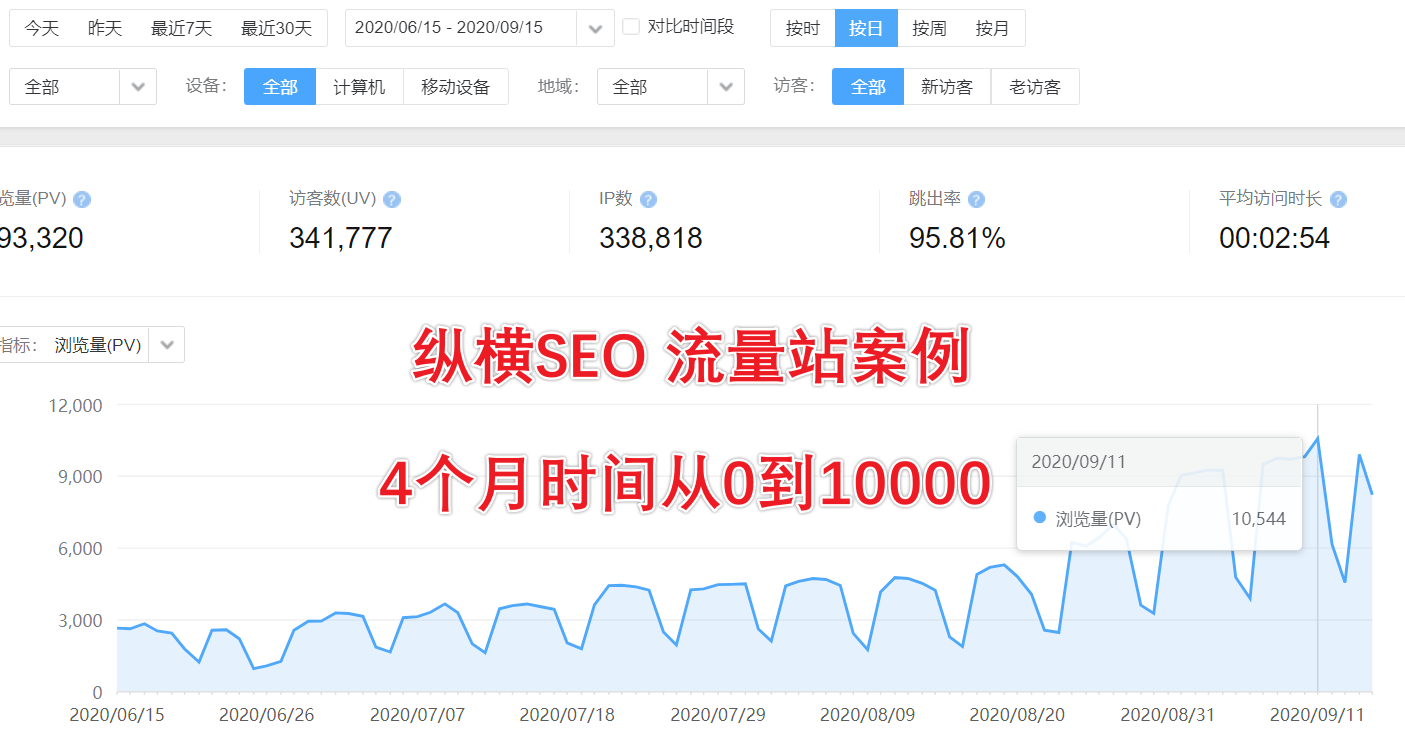The height and width of the screenshot is (746, 1405).
Task: Switch to the 按月 monthly view tab
Action: pyautogui.click(x=993, y=28)
